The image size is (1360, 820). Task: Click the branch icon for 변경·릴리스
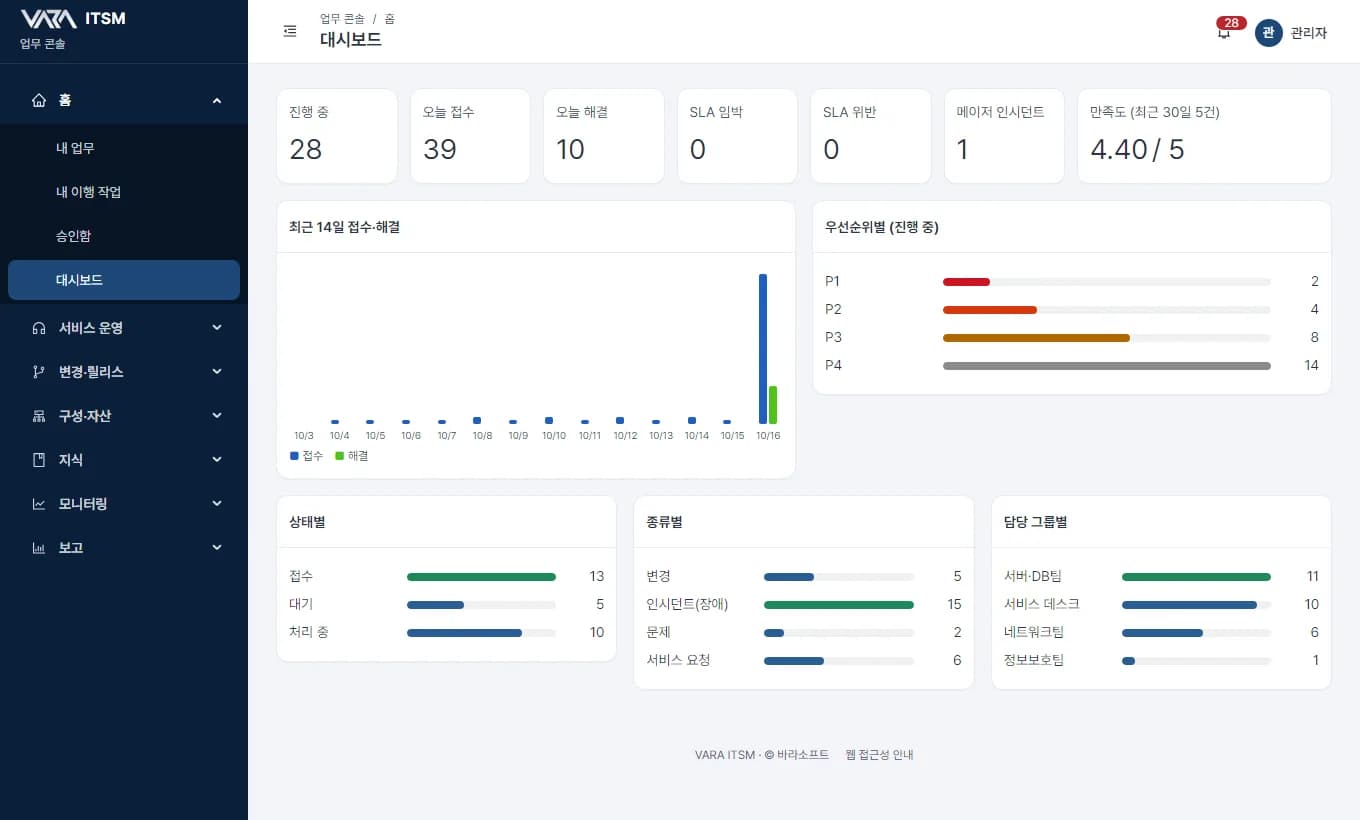coord(39,372)
